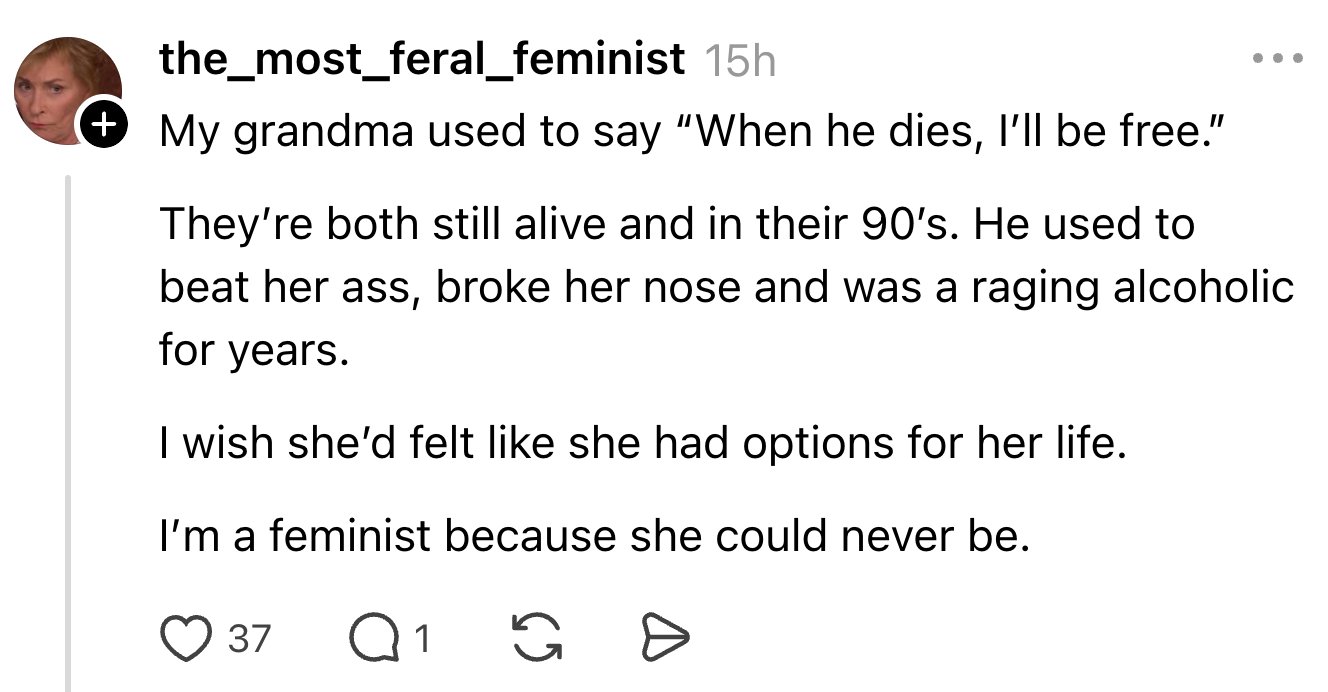The width and height of the screenshot is (1328, 692).
Task: Click the quoted phrase "When he dies, I'll be free."
Action: click(x=950, y=131)
